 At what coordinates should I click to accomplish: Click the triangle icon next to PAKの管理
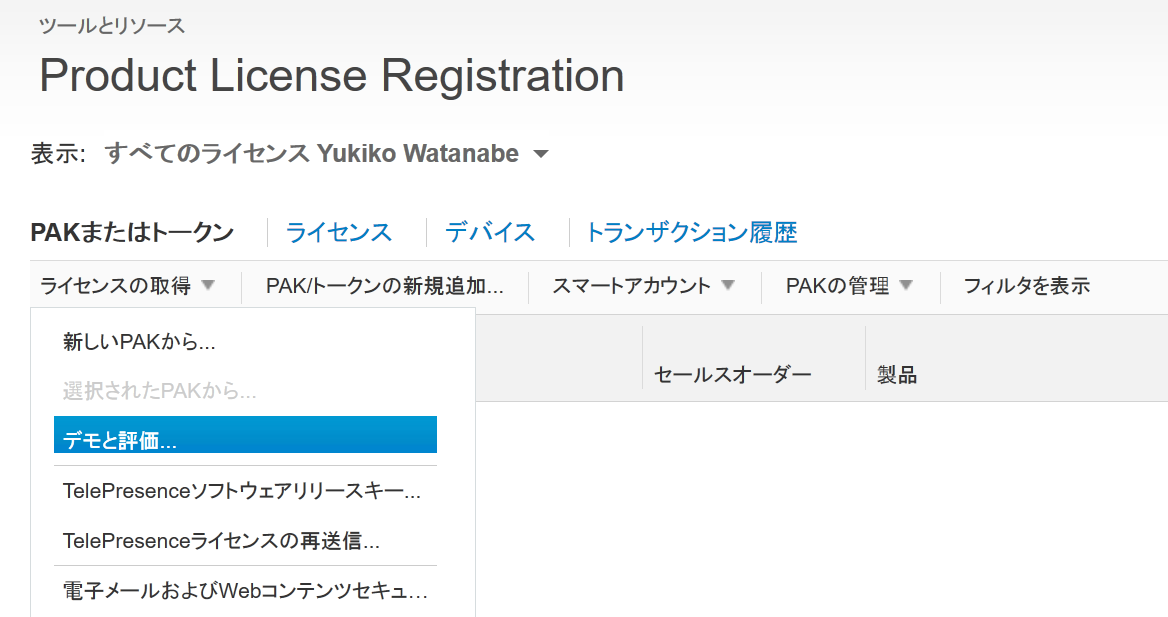click(x=906, y=286)
